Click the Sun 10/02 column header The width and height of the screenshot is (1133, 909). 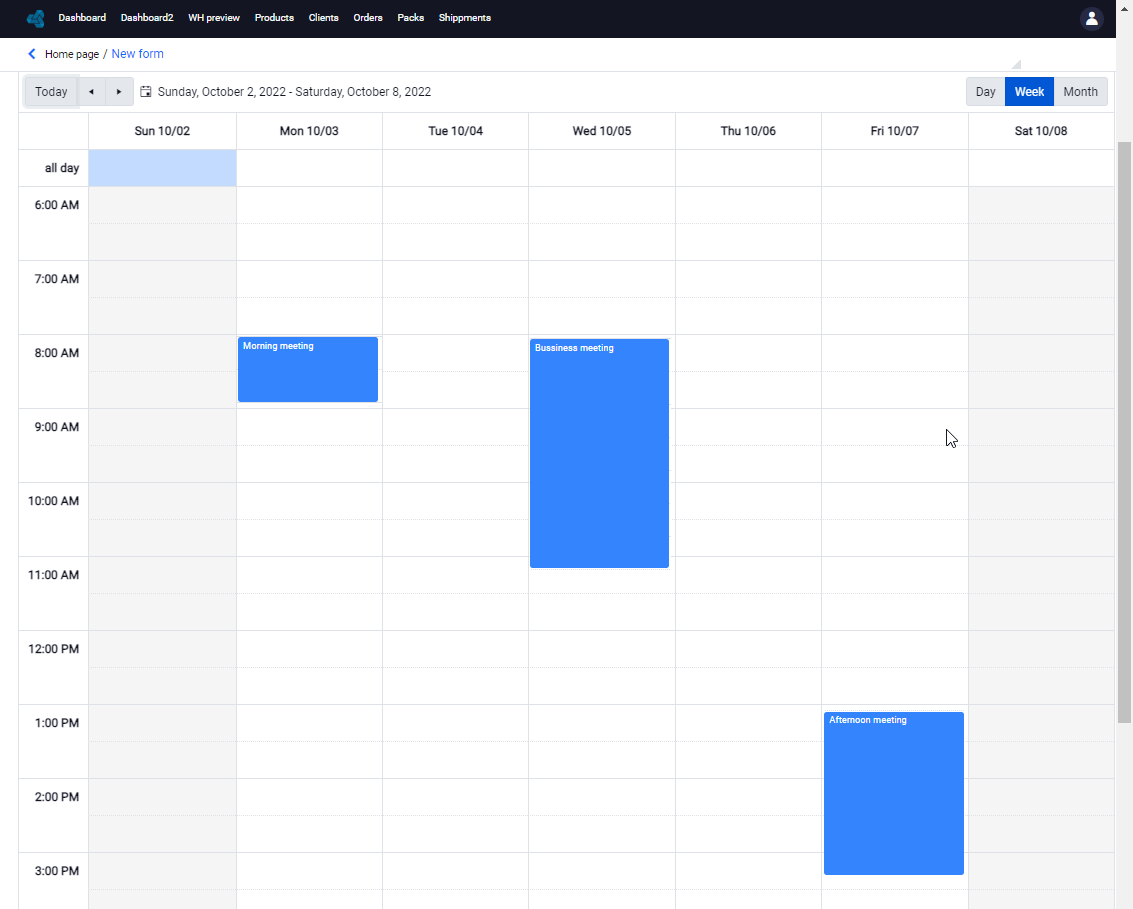[x=163, y=132]
